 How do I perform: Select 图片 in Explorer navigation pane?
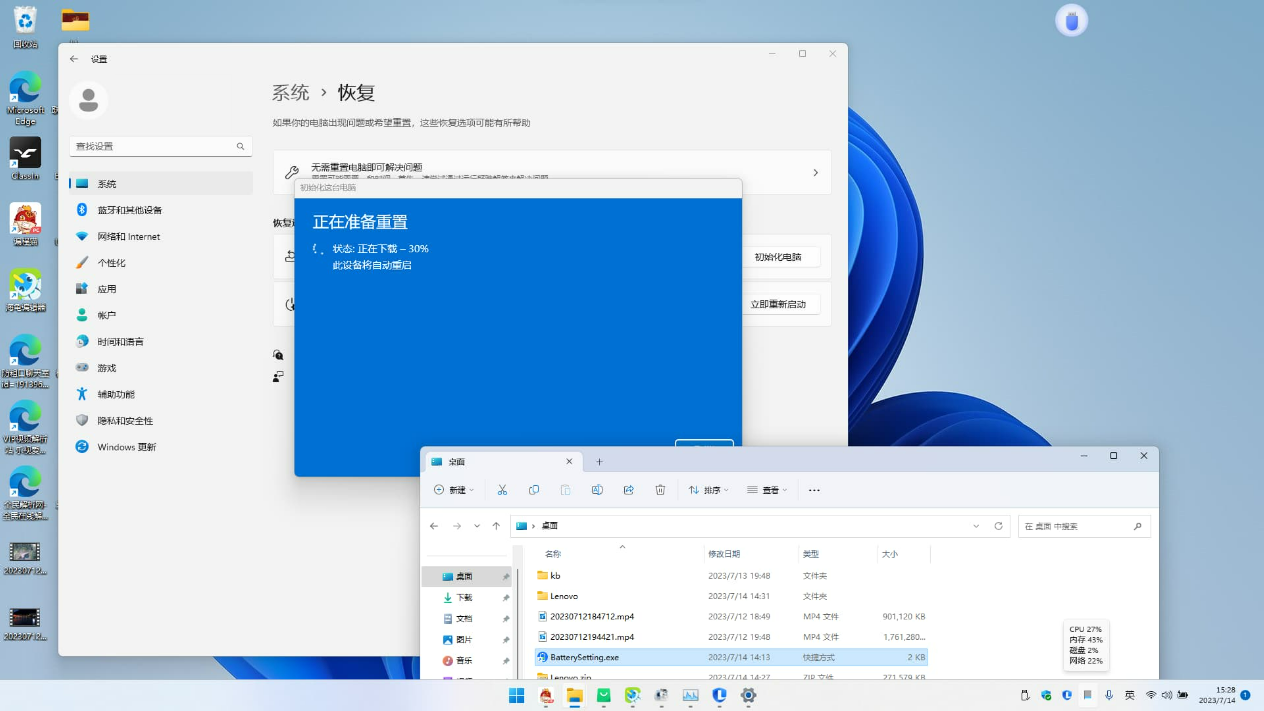(465, 640)
